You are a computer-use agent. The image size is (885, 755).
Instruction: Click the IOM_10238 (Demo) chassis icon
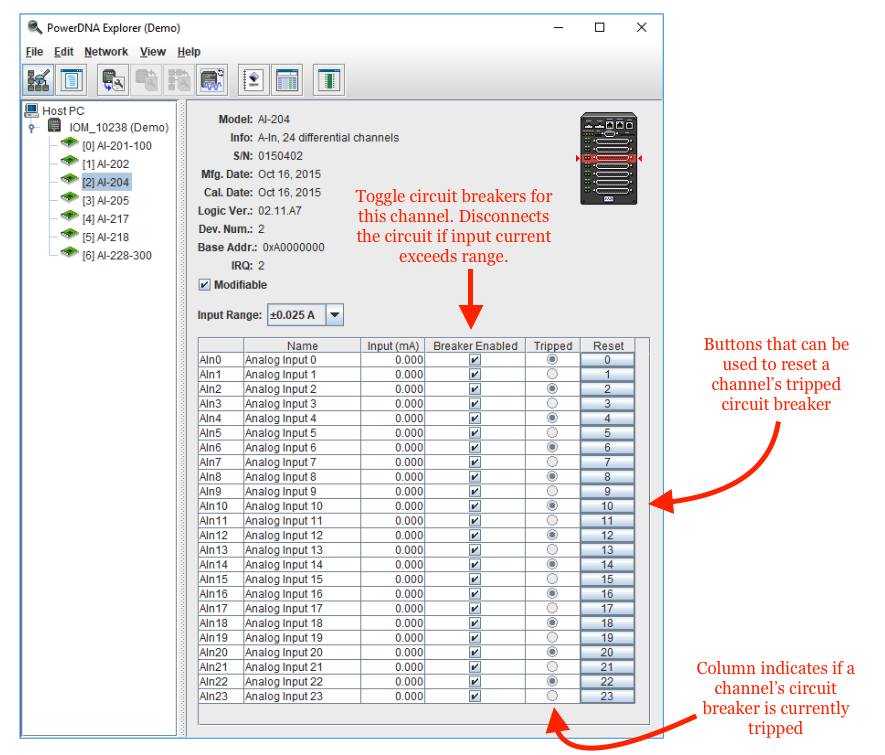[x=55, y=126]
